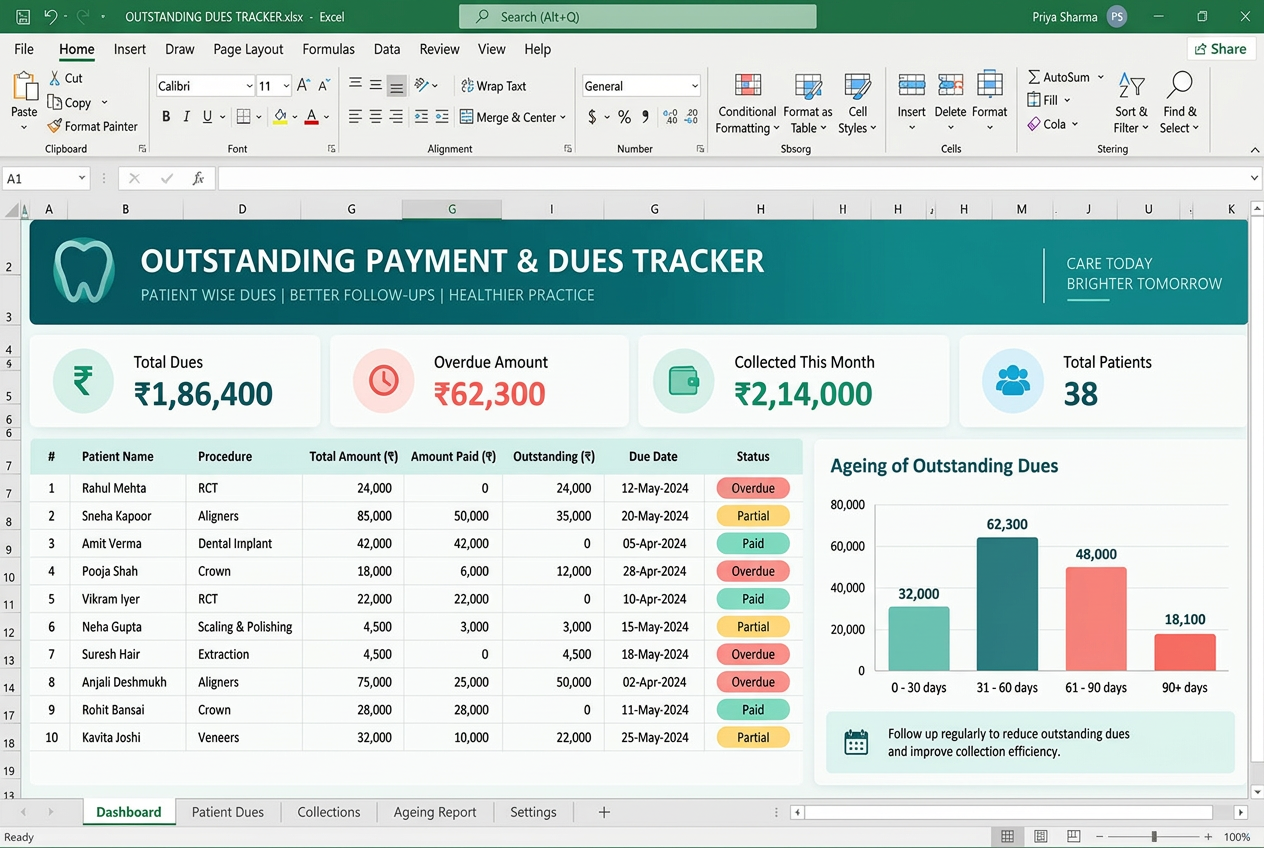The image size is (1264, 848).
Task: Apply the borders grid icon
Action: pos(243,117)
